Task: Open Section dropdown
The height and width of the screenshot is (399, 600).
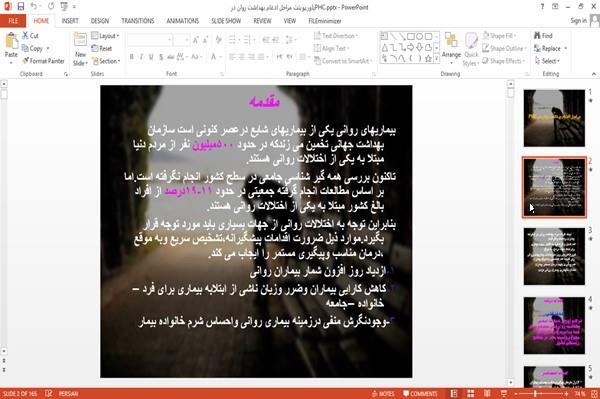Action: (106, 61)
